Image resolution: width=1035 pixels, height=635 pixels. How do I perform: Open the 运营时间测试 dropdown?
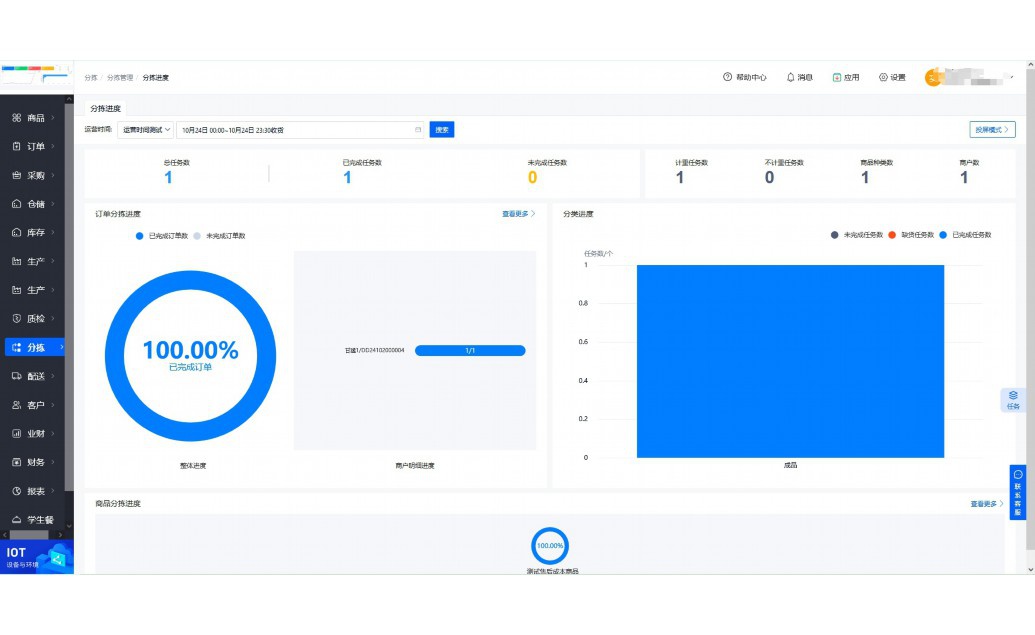[146, 129]
